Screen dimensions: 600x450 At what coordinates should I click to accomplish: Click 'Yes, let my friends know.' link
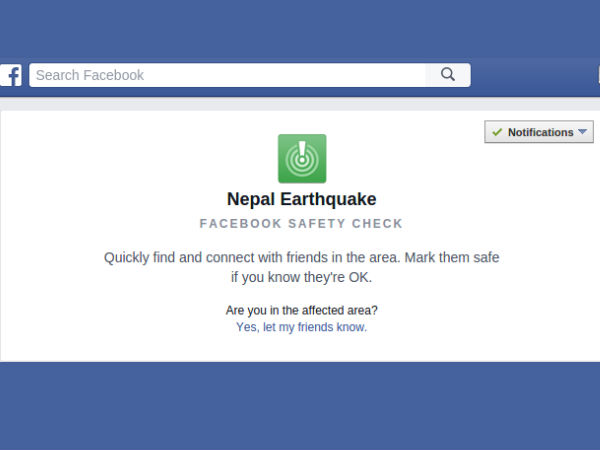[301, 327]
